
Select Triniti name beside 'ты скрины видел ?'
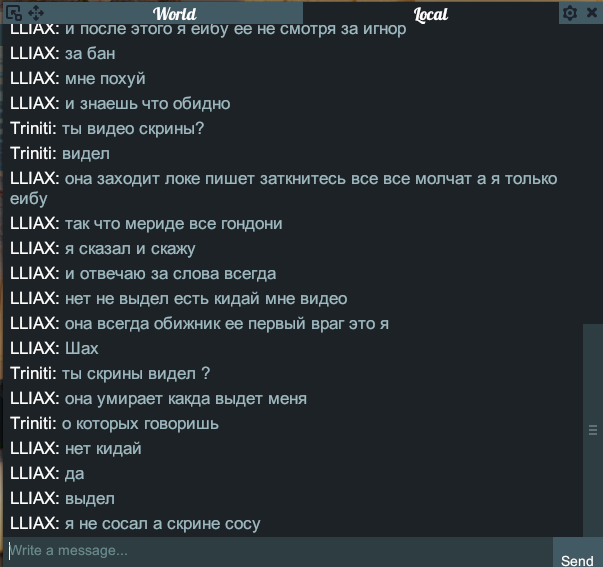pyautogui.click(x=33, y=373)
